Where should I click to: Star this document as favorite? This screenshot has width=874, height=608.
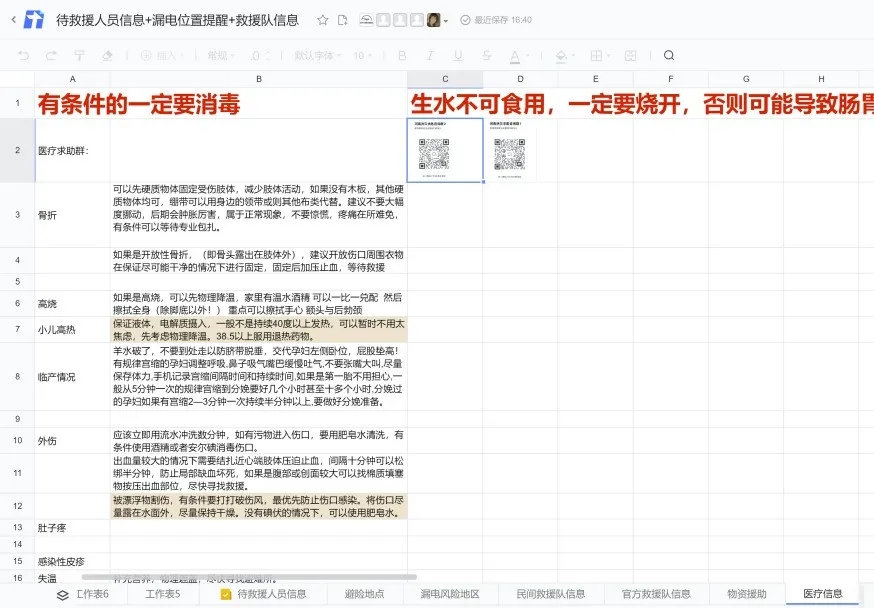coord(322,20)
